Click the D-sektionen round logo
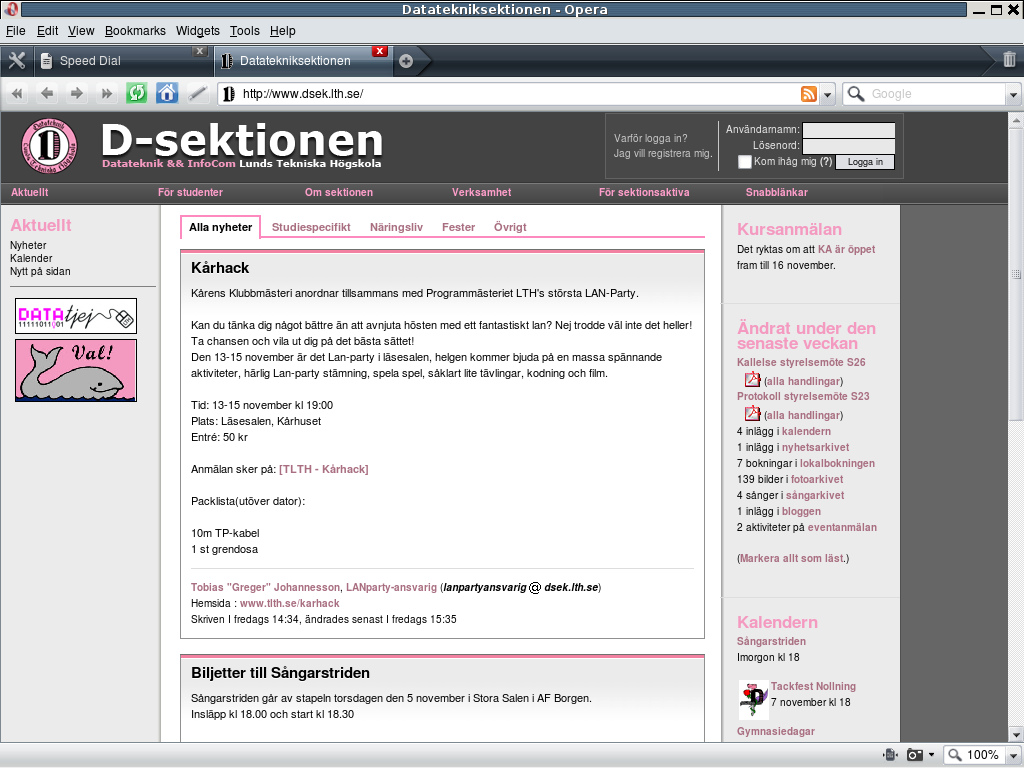 (49, 146)
